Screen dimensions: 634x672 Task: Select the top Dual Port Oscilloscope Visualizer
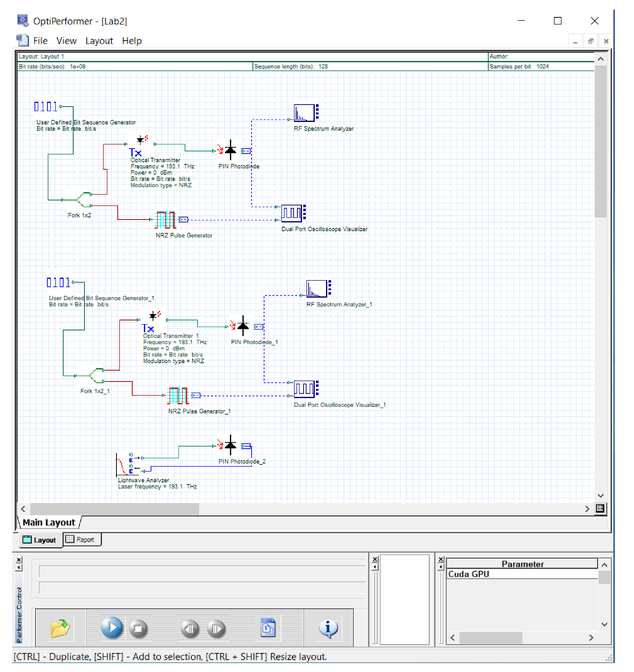point(292,213)
